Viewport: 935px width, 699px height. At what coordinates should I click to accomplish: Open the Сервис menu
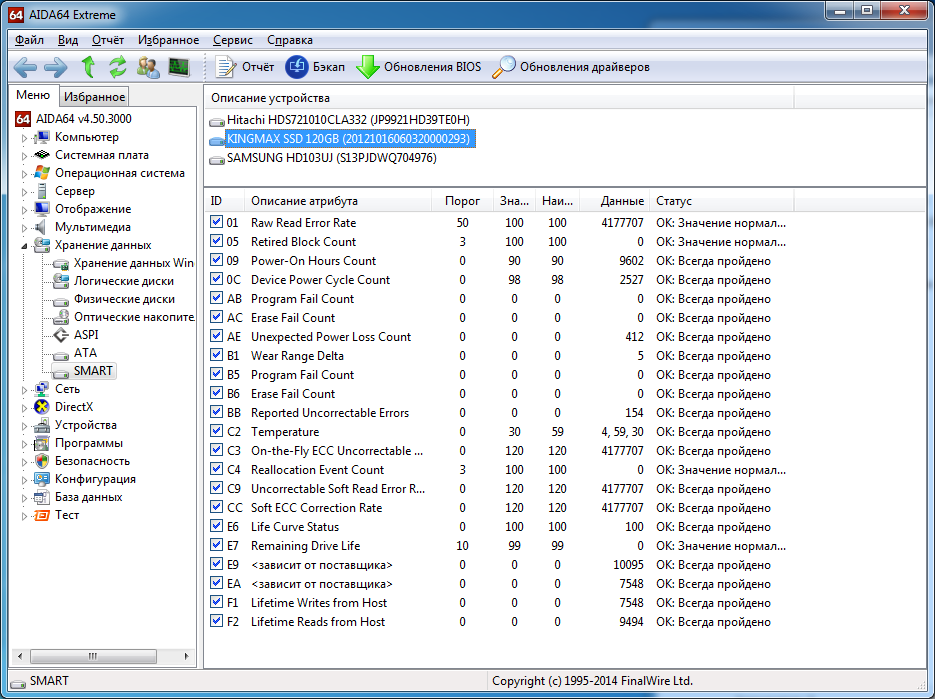tap(233, 40)
